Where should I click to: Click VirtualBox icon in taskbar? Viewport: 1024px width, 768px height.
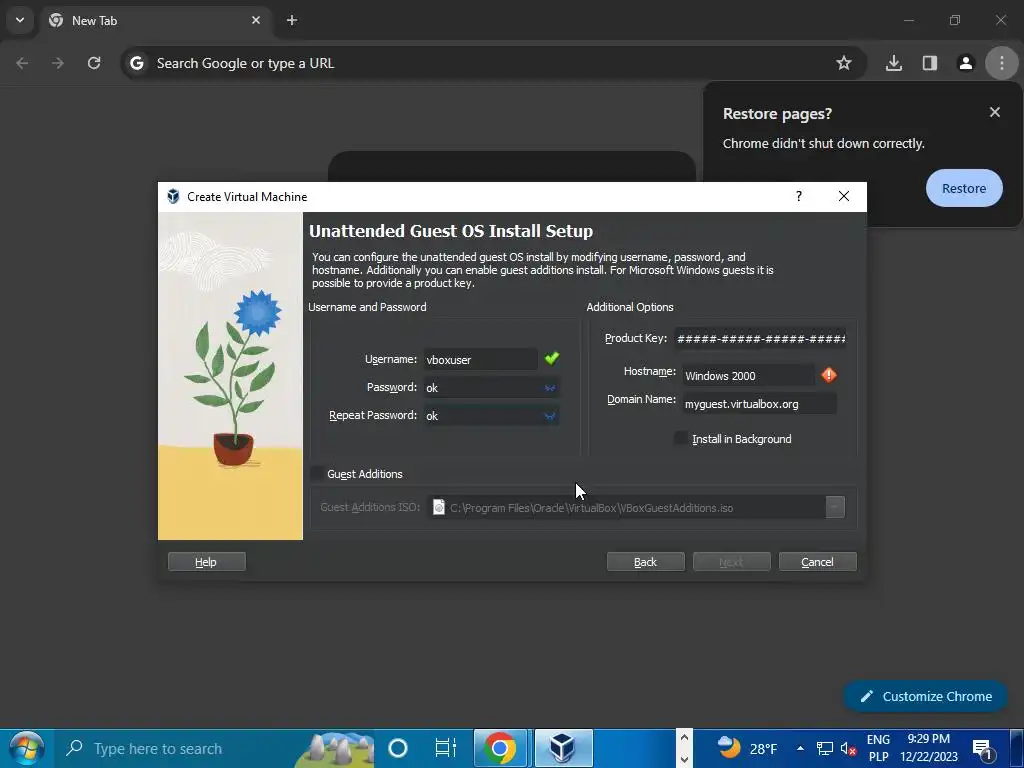coord(564,748)
